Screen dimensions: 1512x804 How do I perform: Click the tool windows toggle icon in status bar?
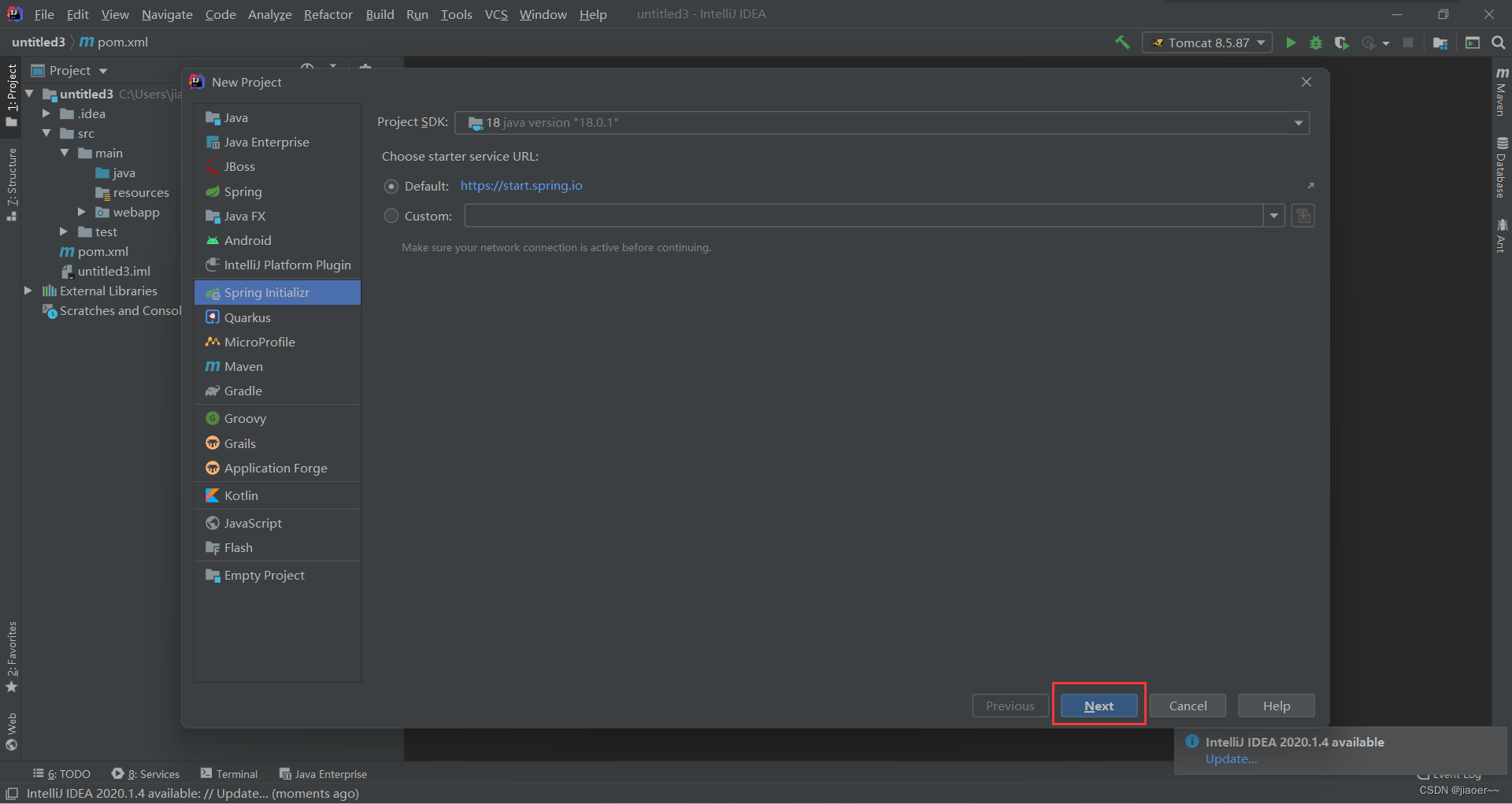[12, 793]
